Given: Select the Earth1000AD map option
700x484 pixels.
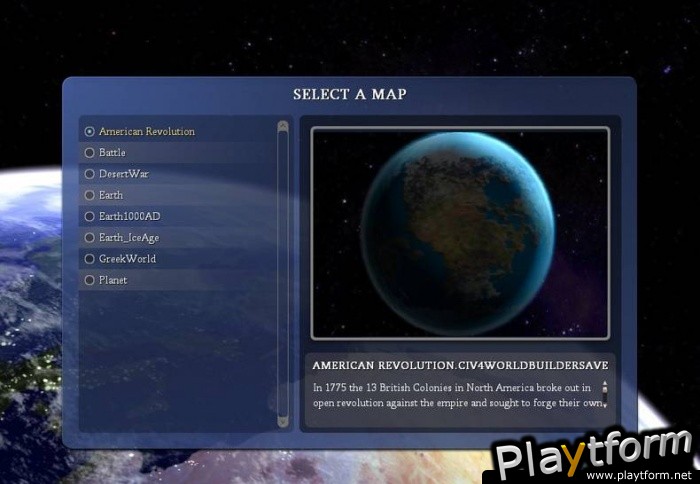Looking at the screenshot, I should 89,217.
